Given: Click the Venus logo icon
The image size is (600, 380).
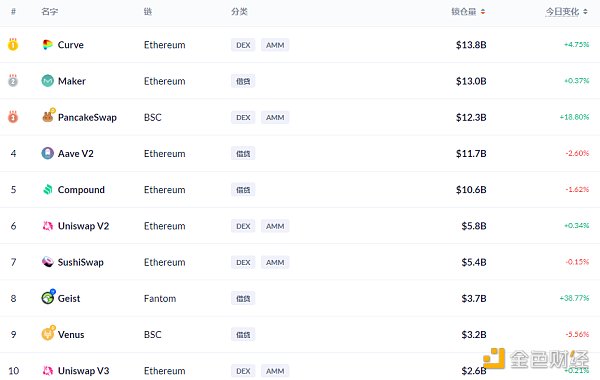Looking at the screenshot, I should point(48,333).
